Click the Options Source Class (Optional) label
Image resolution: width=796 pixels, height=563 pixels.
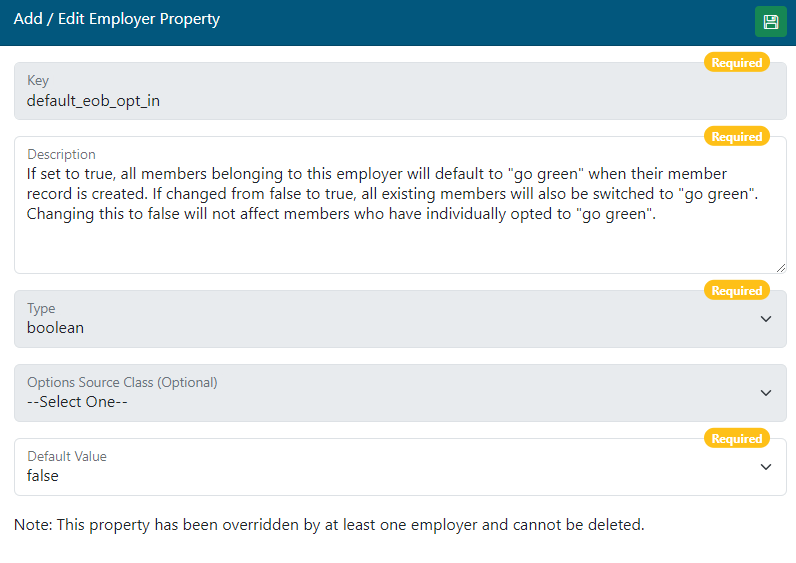pos(122,382)
